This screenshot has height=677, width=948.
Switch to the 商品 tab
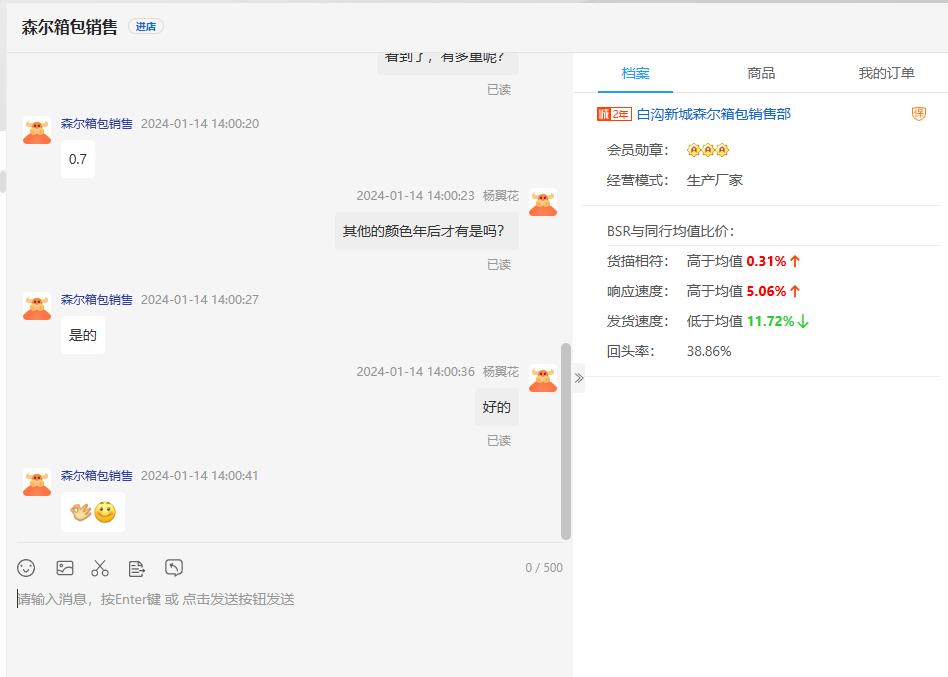[x=761, y=73]
